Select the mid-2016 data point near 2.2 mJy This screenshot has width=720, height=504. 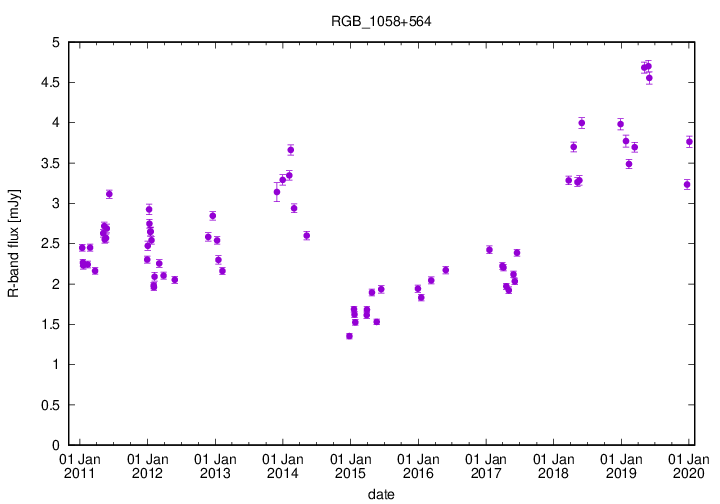(446, 270)
